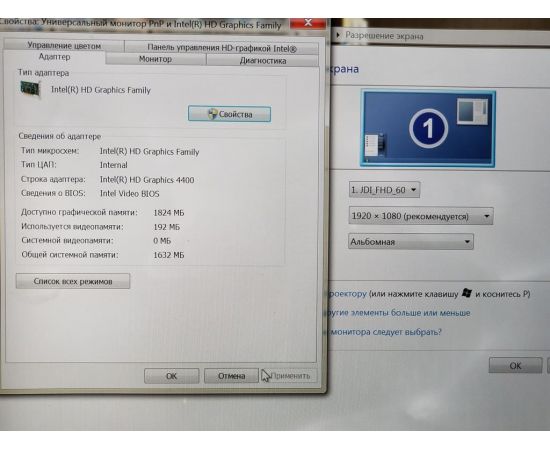
Task: Click link about making elements bigger or smaller
Action: pos(399,313)
